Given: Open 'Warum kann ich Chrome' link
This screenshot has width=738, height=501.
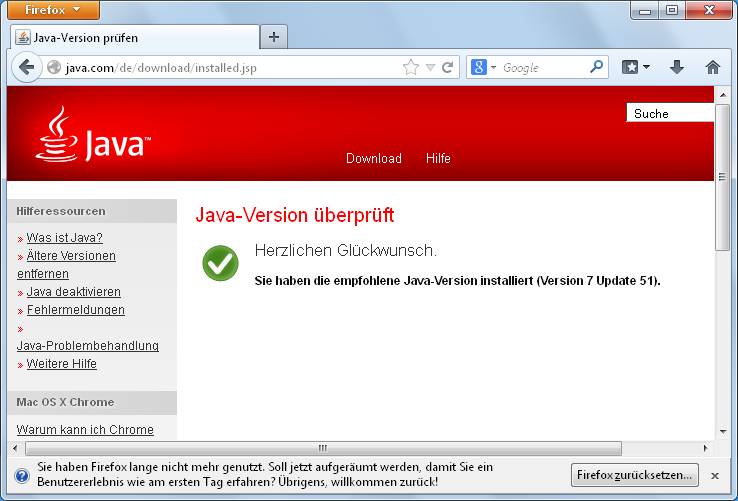Looking at the screenshot, I should coord(85,430).
